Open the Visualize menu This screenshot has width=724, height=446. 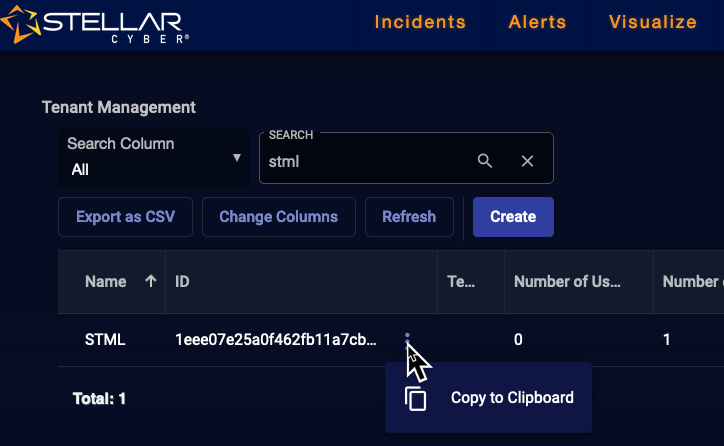pyautogui.click(x=652, y=22)
